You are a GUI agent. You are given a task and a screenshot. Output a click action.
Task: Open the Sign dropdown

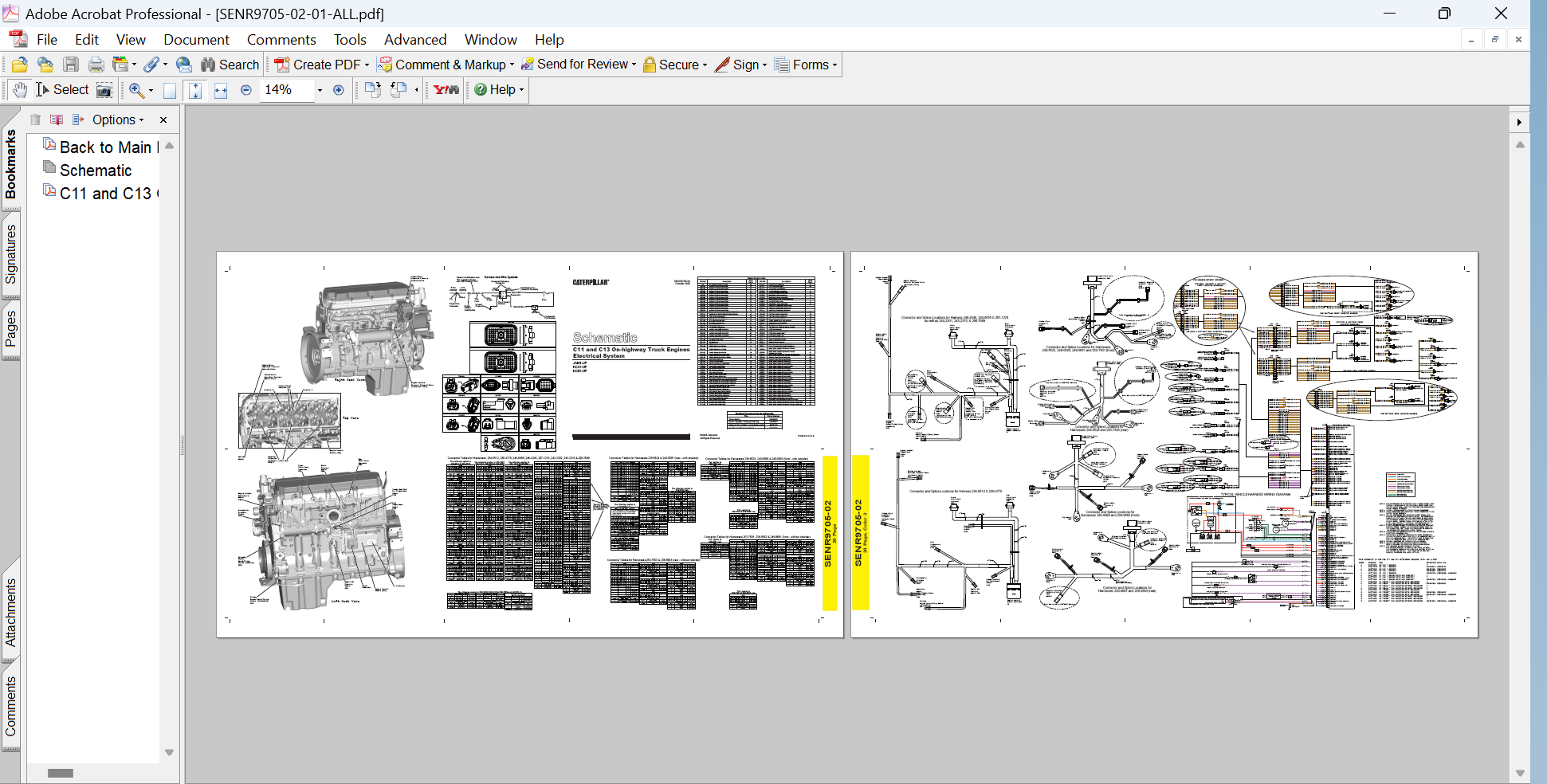coord(741,65)
